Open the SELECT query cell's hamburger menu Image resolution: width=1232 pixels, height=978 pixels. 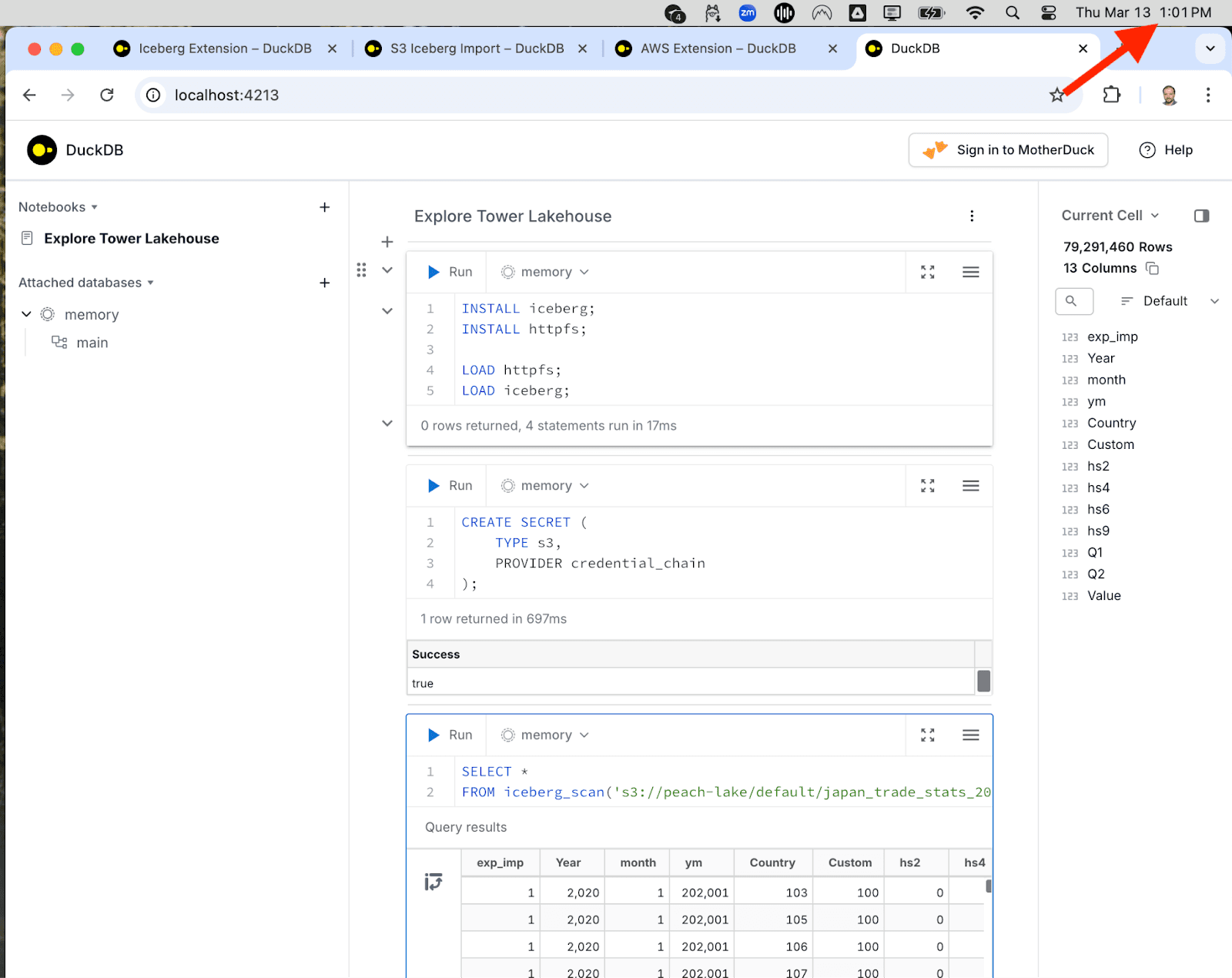(x=971, y=735)
